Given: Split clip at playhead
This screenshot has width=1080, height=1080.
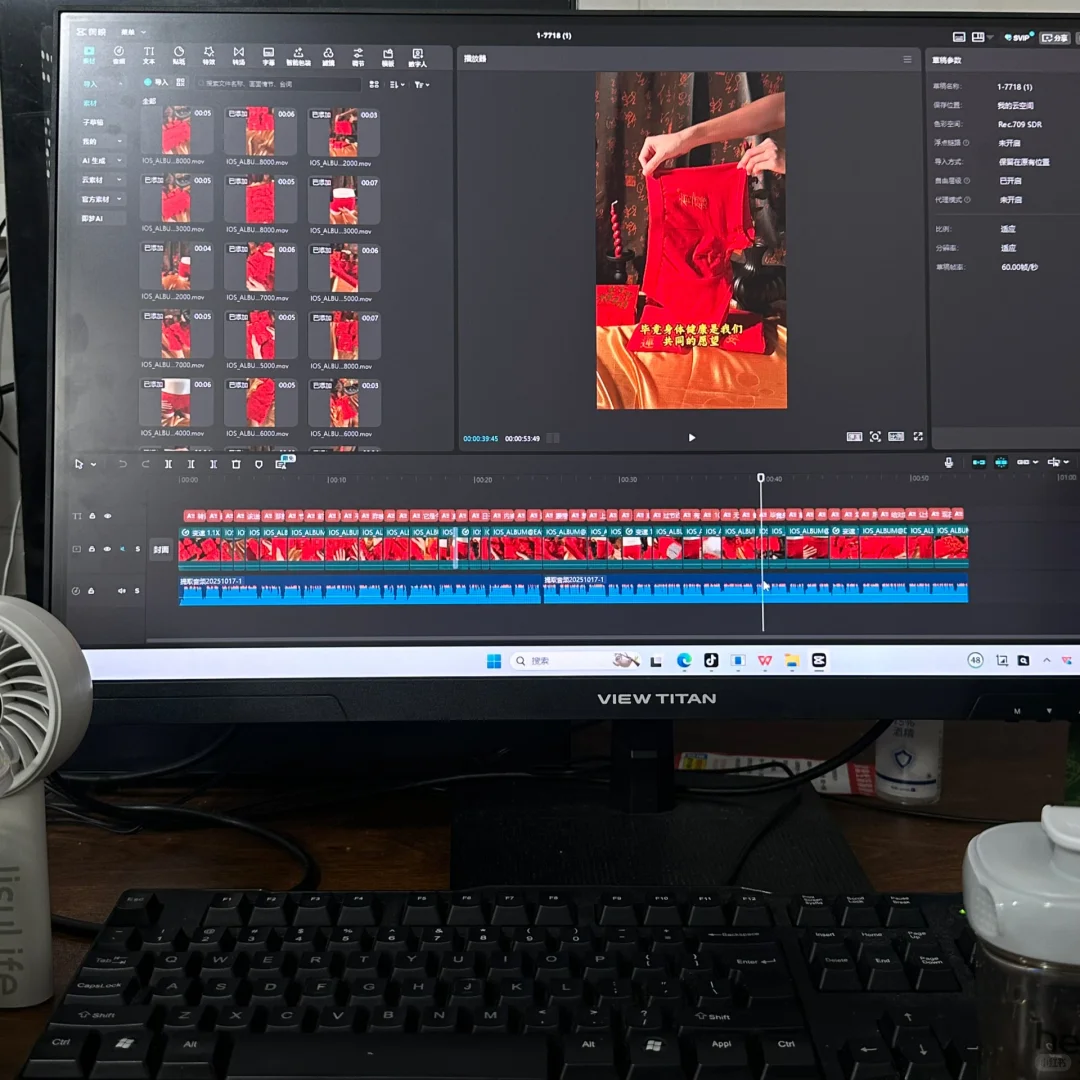Looking at the screenshot, I should [168, 464].
